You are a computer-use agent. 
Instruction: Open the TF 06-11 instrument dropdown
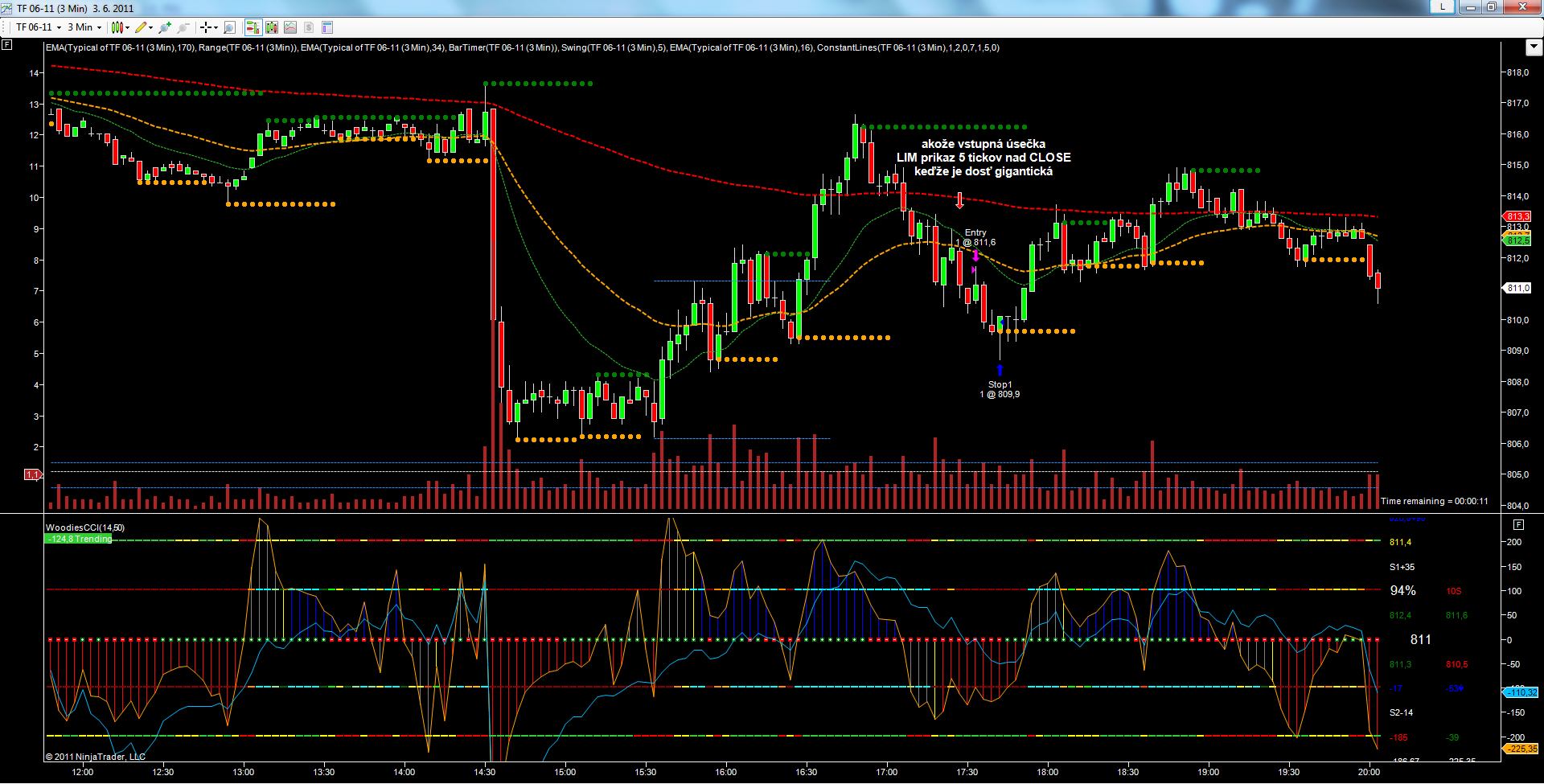tap(38, 27)
